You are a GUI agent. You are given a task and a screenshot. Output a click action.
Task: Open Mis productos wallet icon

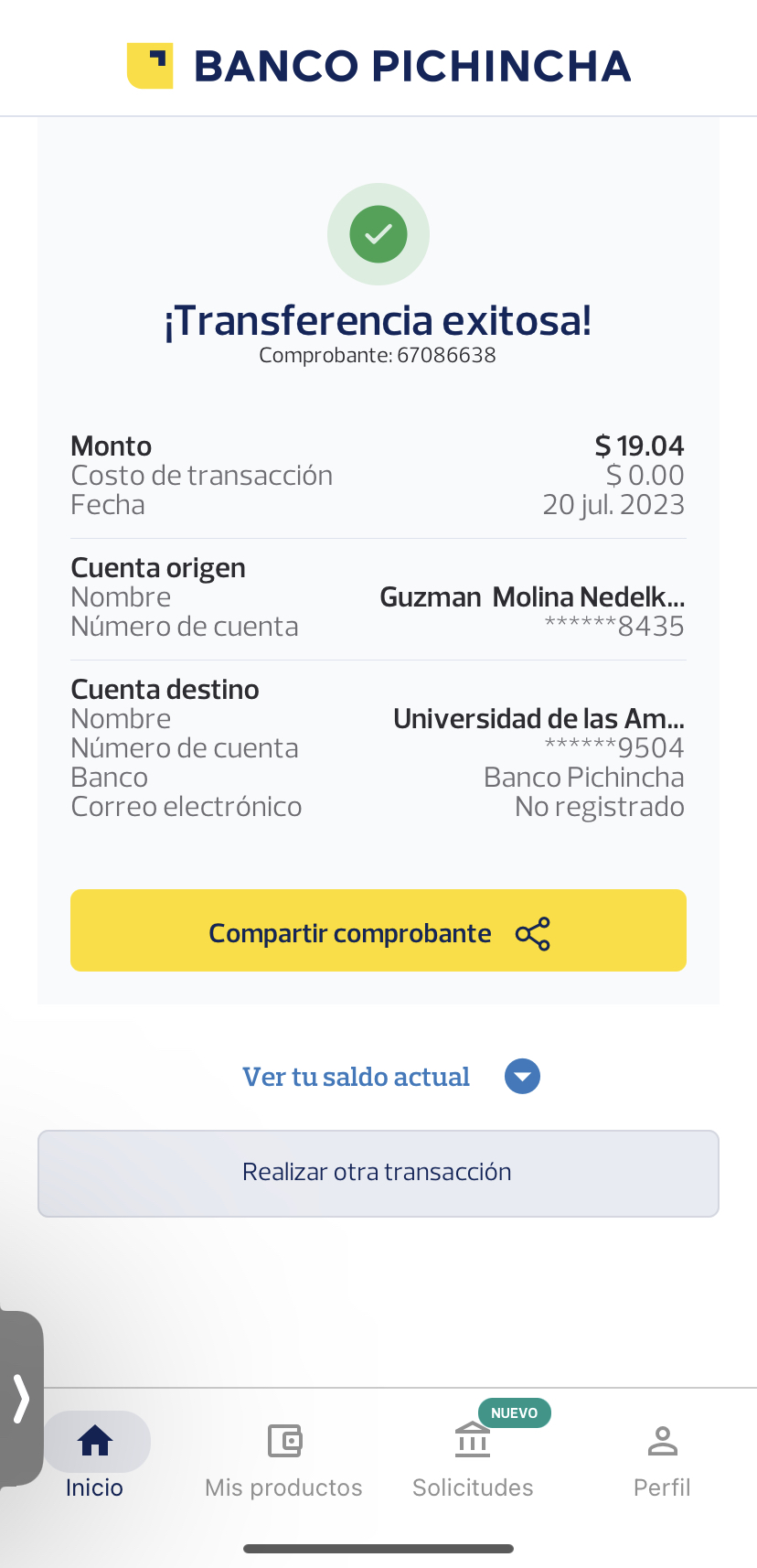[284, 1441]
